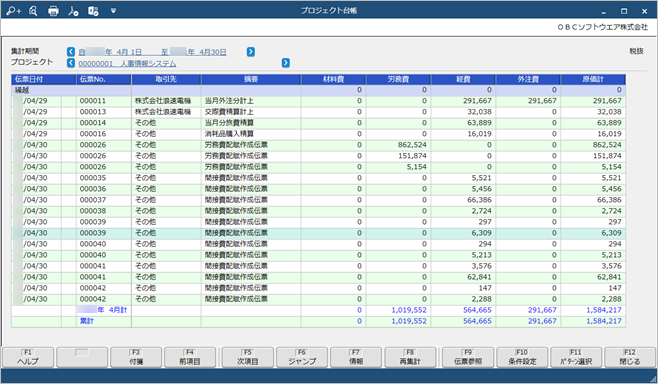The height and width of the screenshot is (384, 658).
Task: Switch to previous project with left arrow beside プロジェクト
Action: point(71,63)
